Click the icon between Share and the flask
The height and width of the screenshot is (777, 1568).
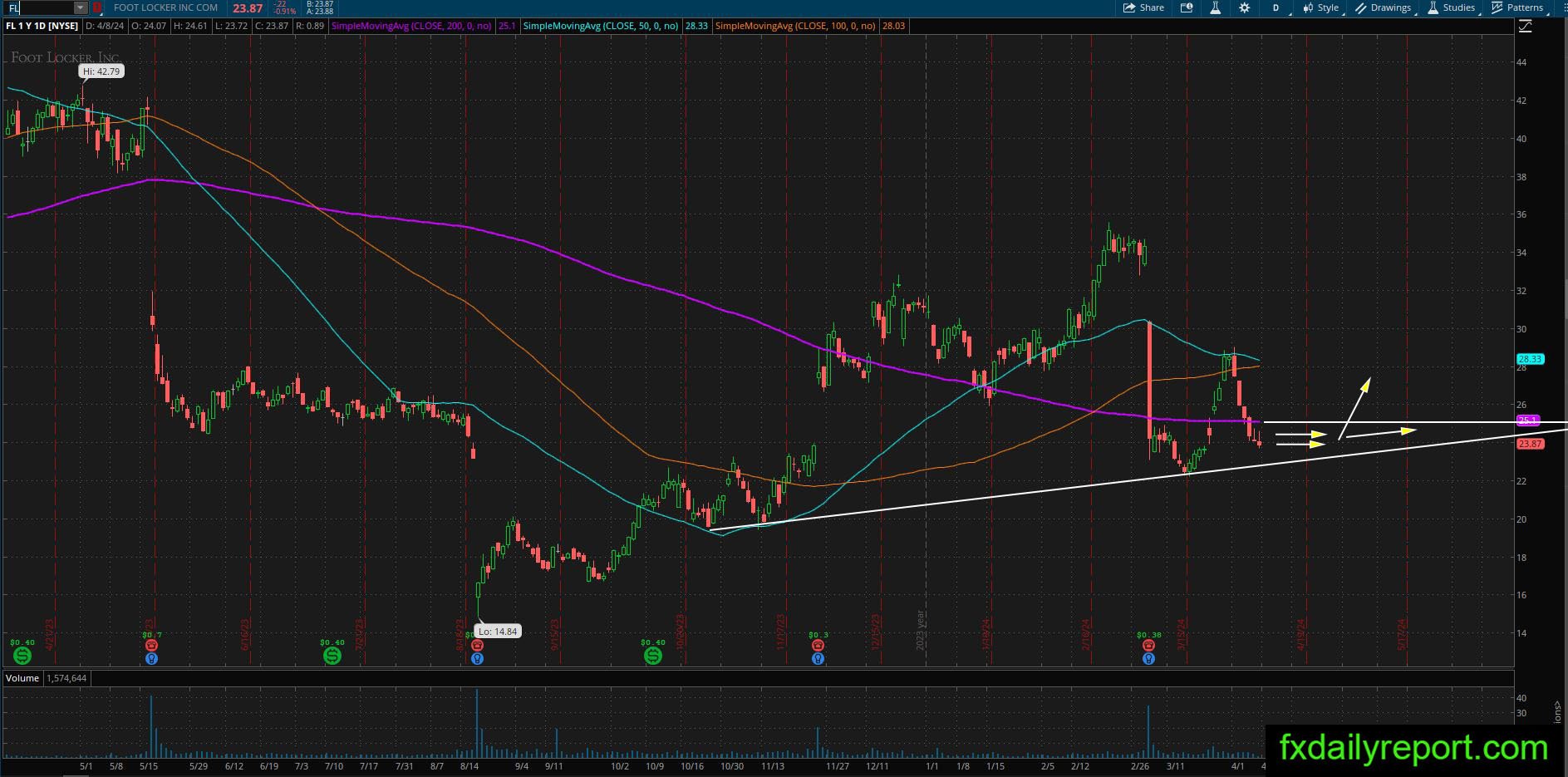(1187, 7)
